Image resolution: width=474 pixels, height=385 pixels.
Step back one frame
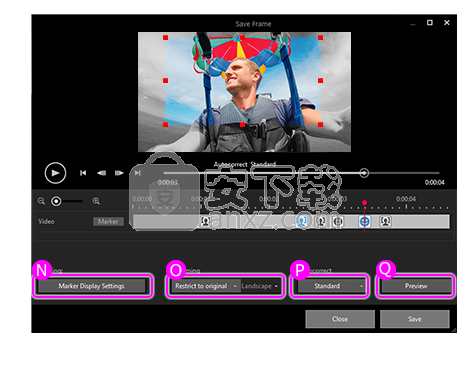[101, 173]
